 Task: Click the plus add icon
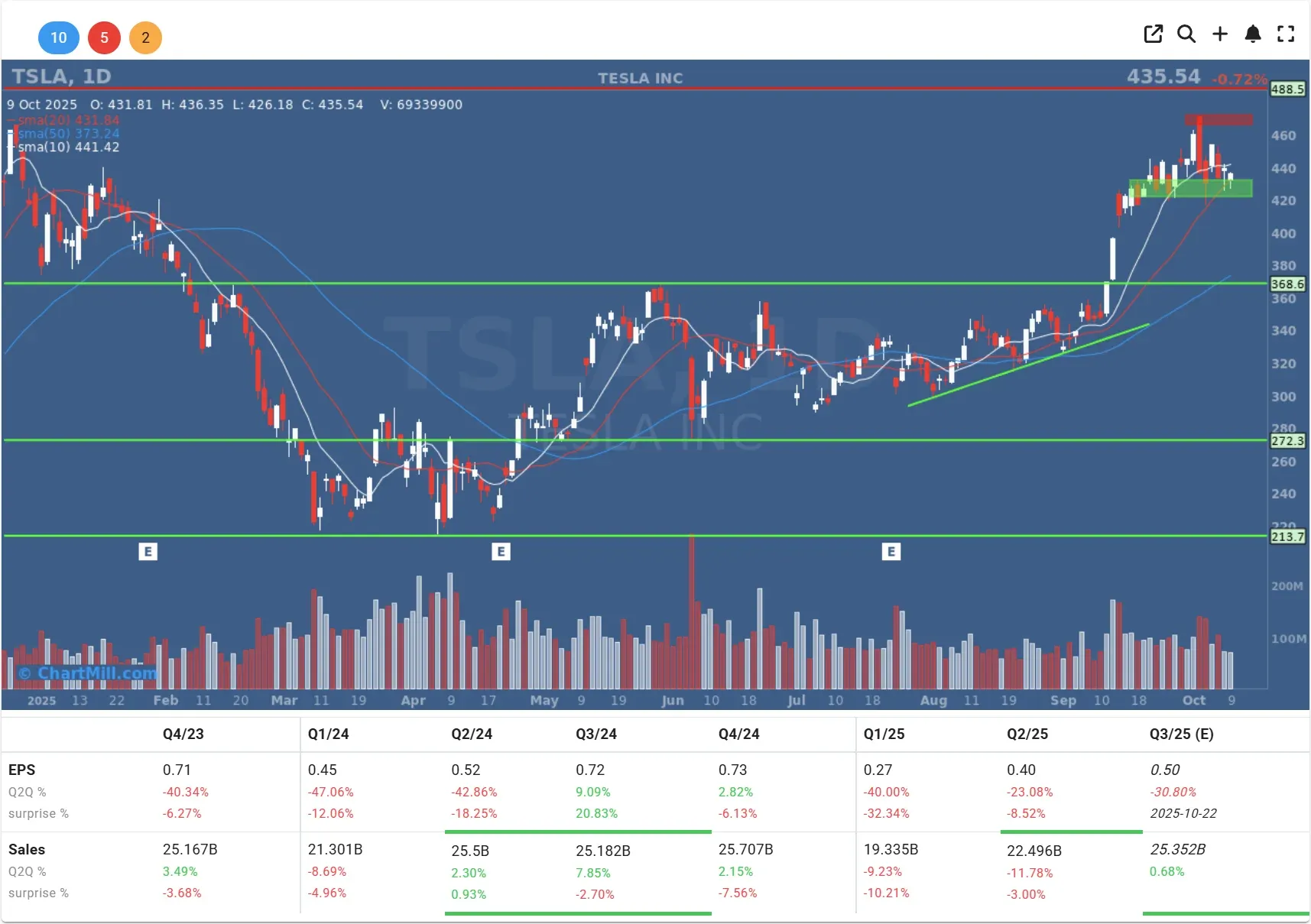pyautogui.click(x=1220, y=34)
